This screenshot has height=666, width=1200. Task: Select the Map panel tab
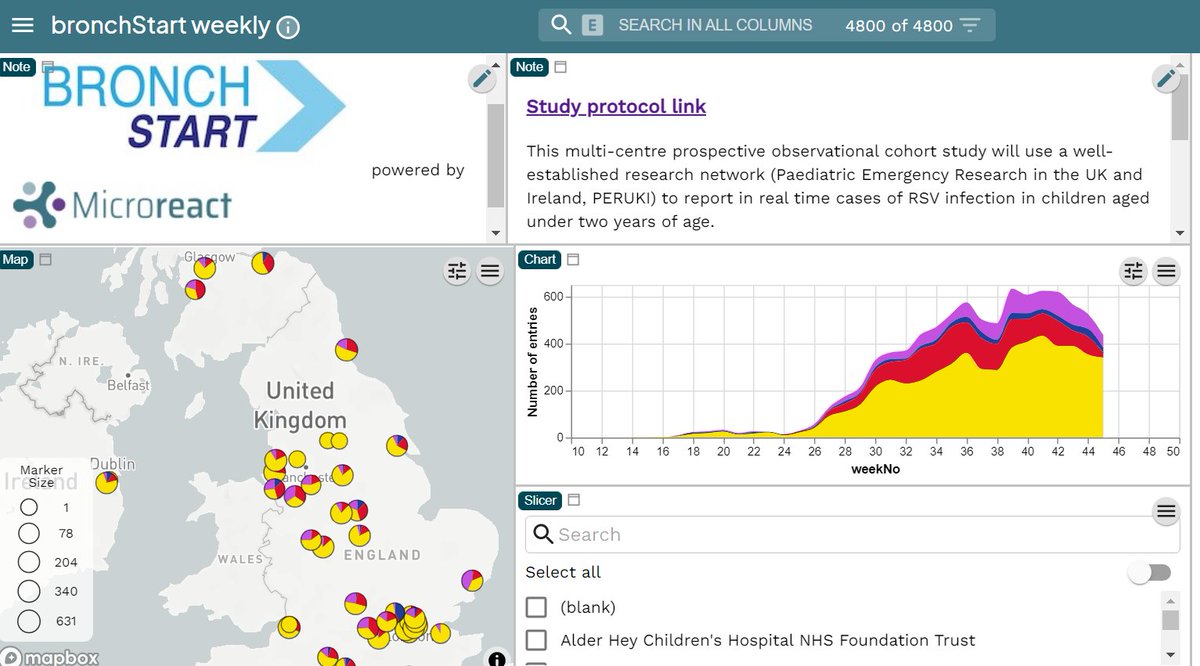16,260
